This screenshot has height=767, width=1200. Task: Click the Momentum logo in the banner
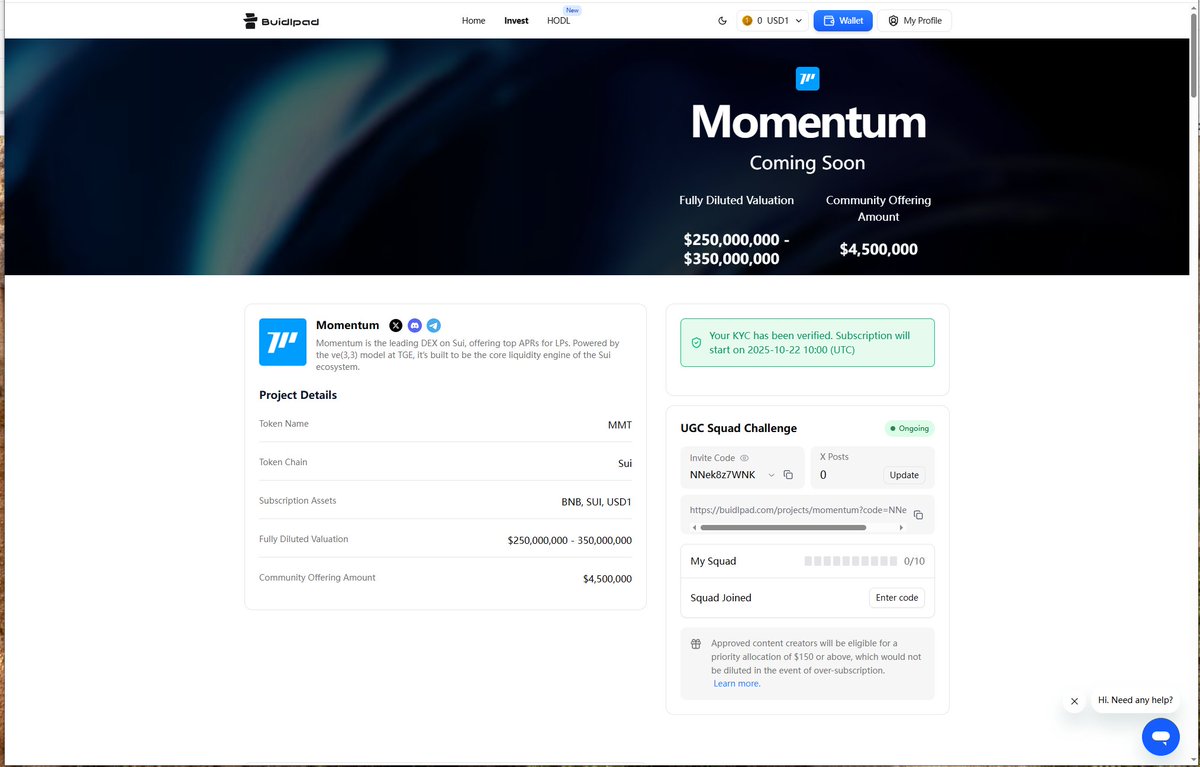[807, 79]
